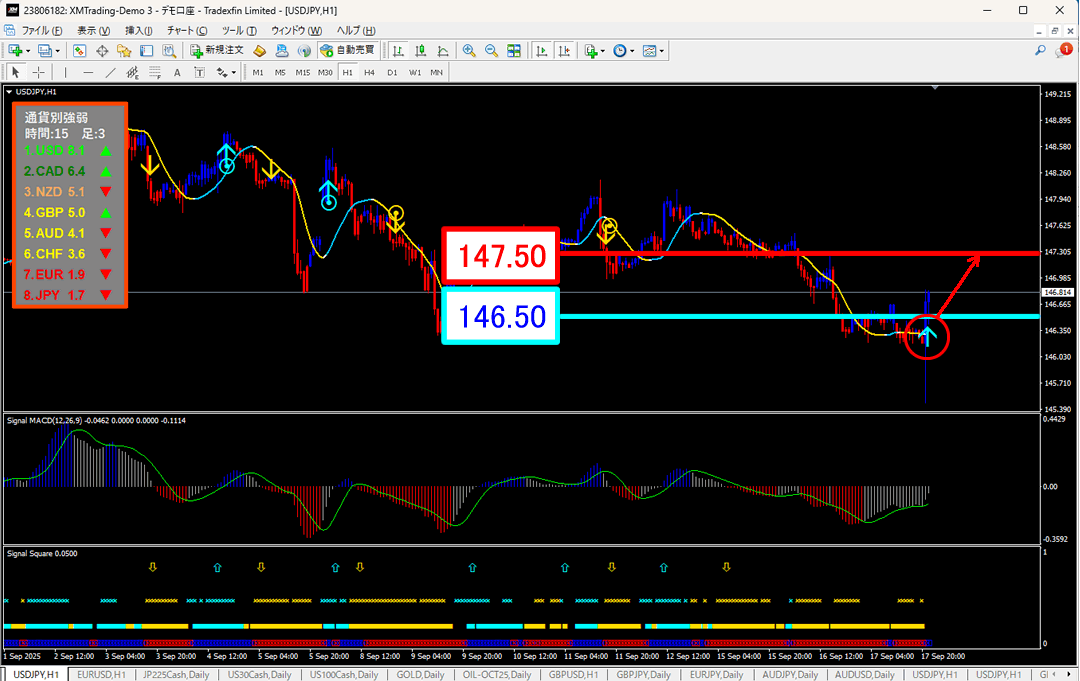
Task: Open the 挿入 menu
Action: pyautogui.click(x=138, y=30)
